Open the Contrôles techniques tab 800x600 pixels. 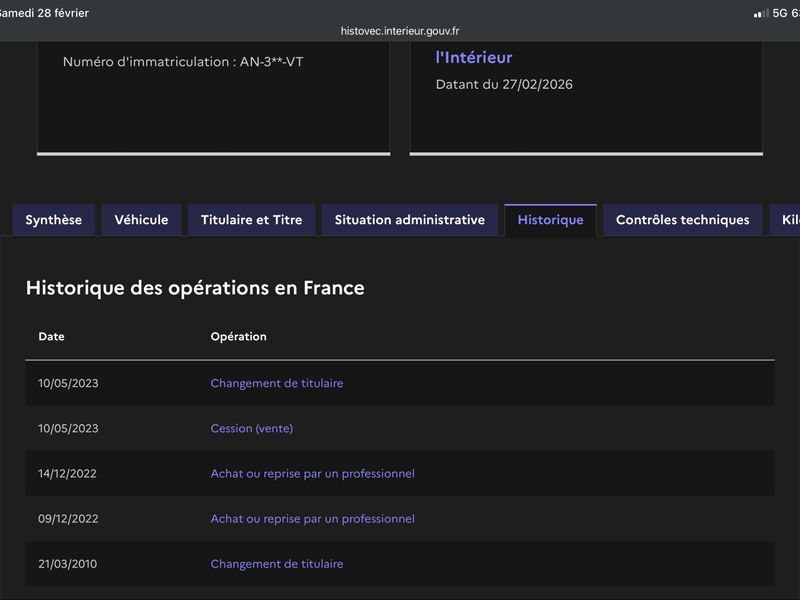coord(682,220)
